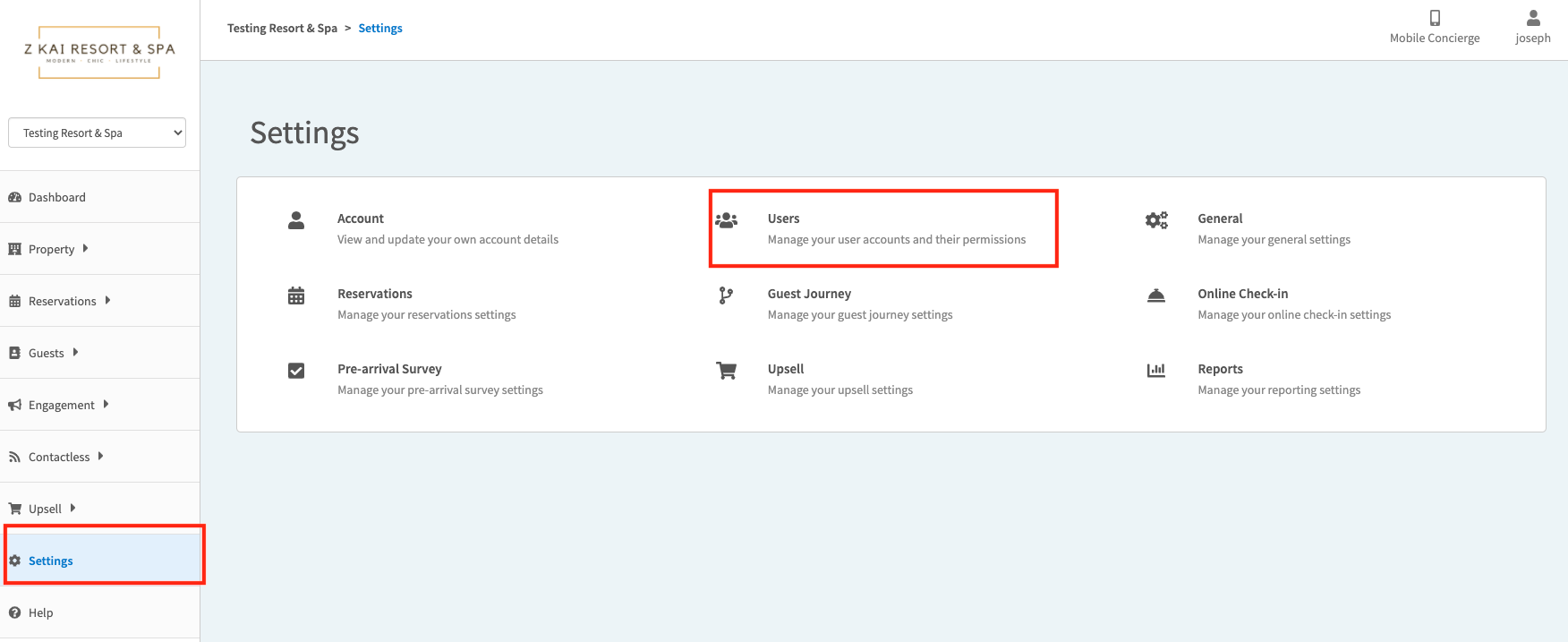This screenshot has width=1568, height=642.
Task: Click the Settings breadcrumb link
Action: coord(380,29)
